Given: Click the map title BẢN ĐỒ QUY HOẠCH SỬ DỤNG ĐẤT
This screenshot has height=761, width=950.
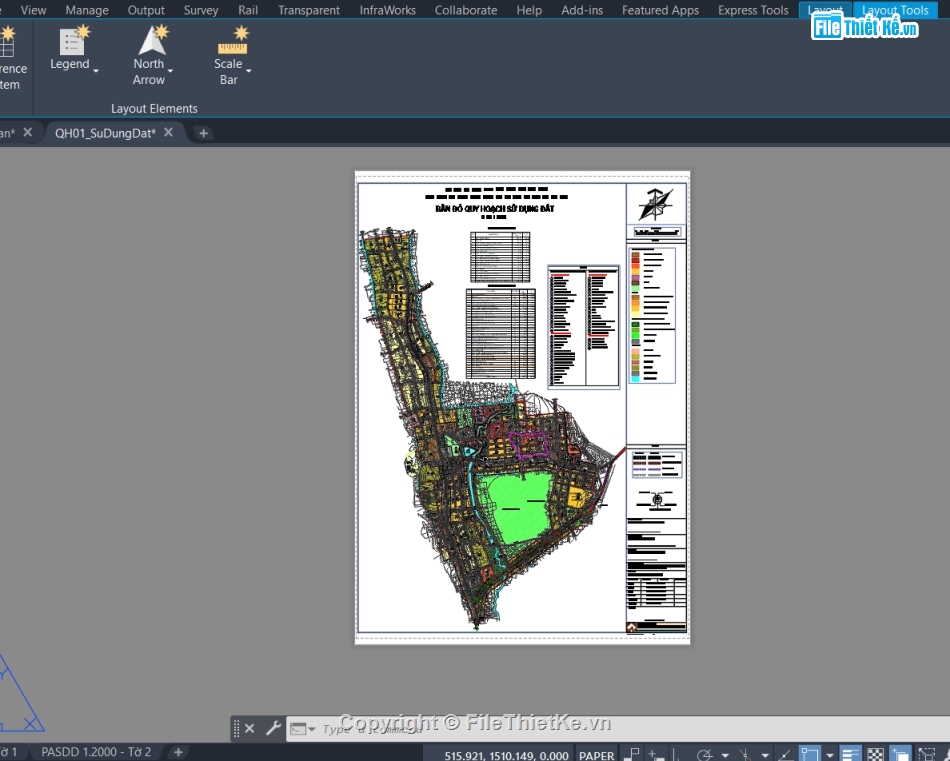Looking at the screenshot, I should (x=495, y=208).
